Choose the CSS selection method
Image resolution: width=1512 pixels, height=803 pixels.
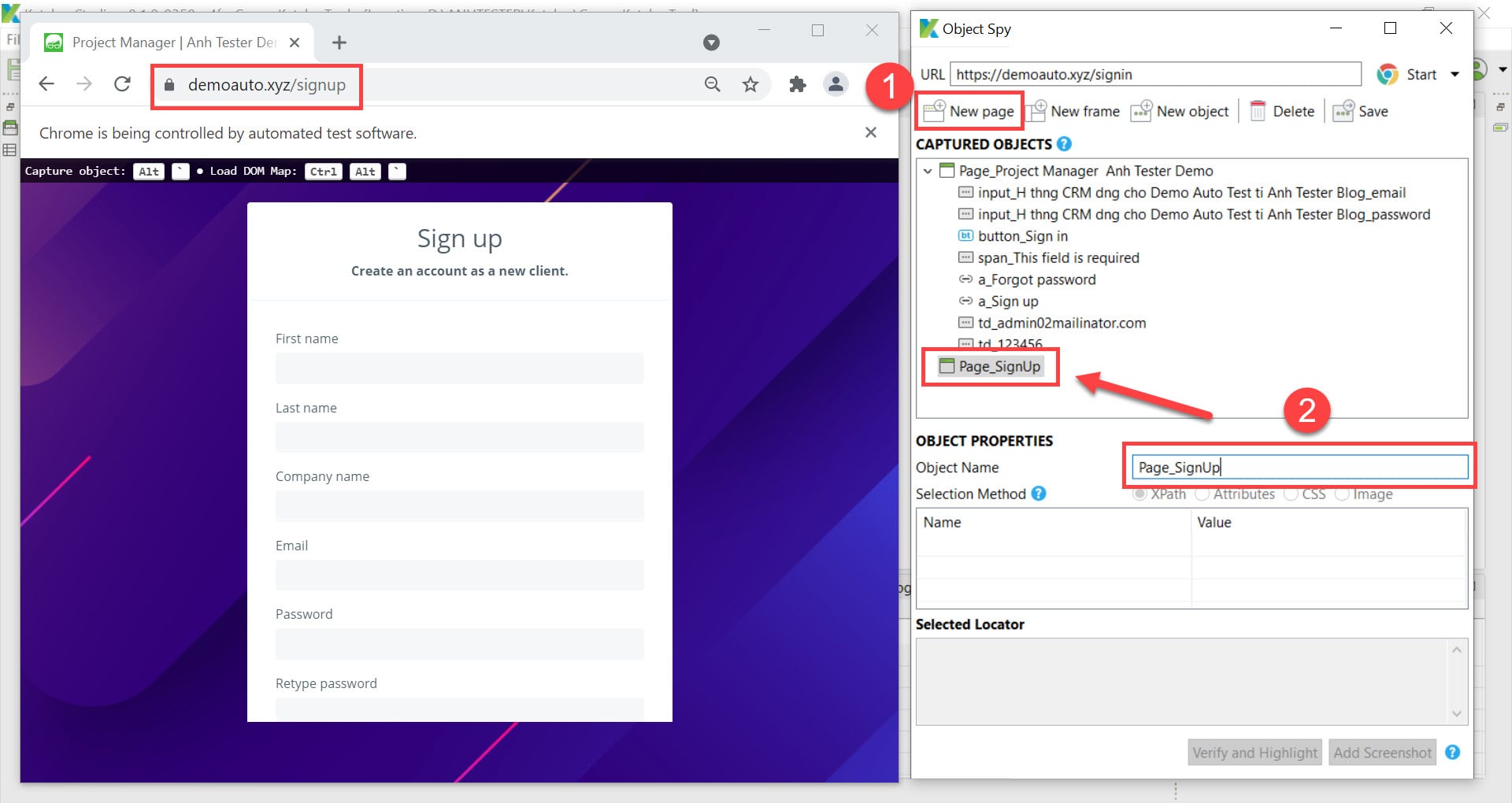[x=1305, y=494]
